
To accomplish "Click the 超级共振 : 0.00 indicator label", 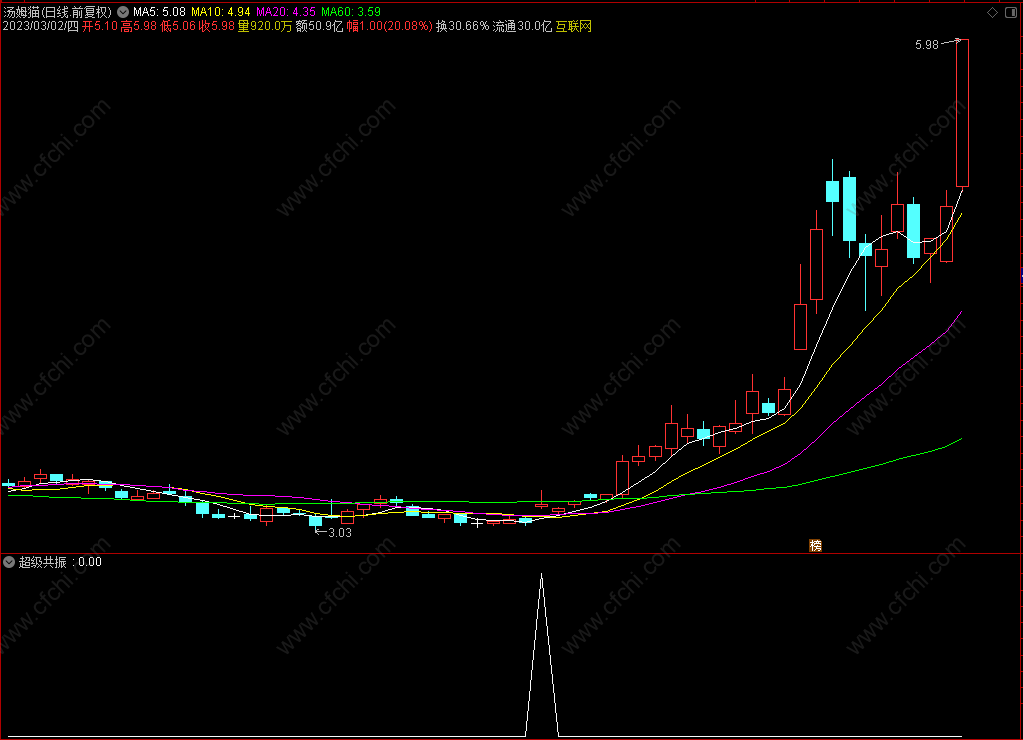I will pos(60,562).
